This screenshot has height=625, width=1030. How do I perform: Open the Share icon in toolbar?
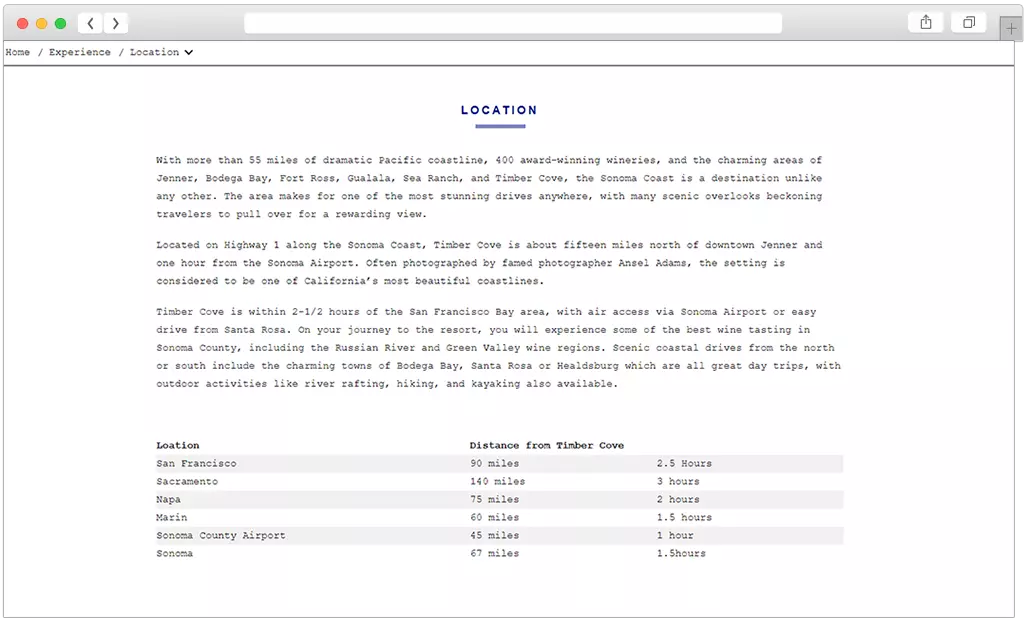point(926,23)
